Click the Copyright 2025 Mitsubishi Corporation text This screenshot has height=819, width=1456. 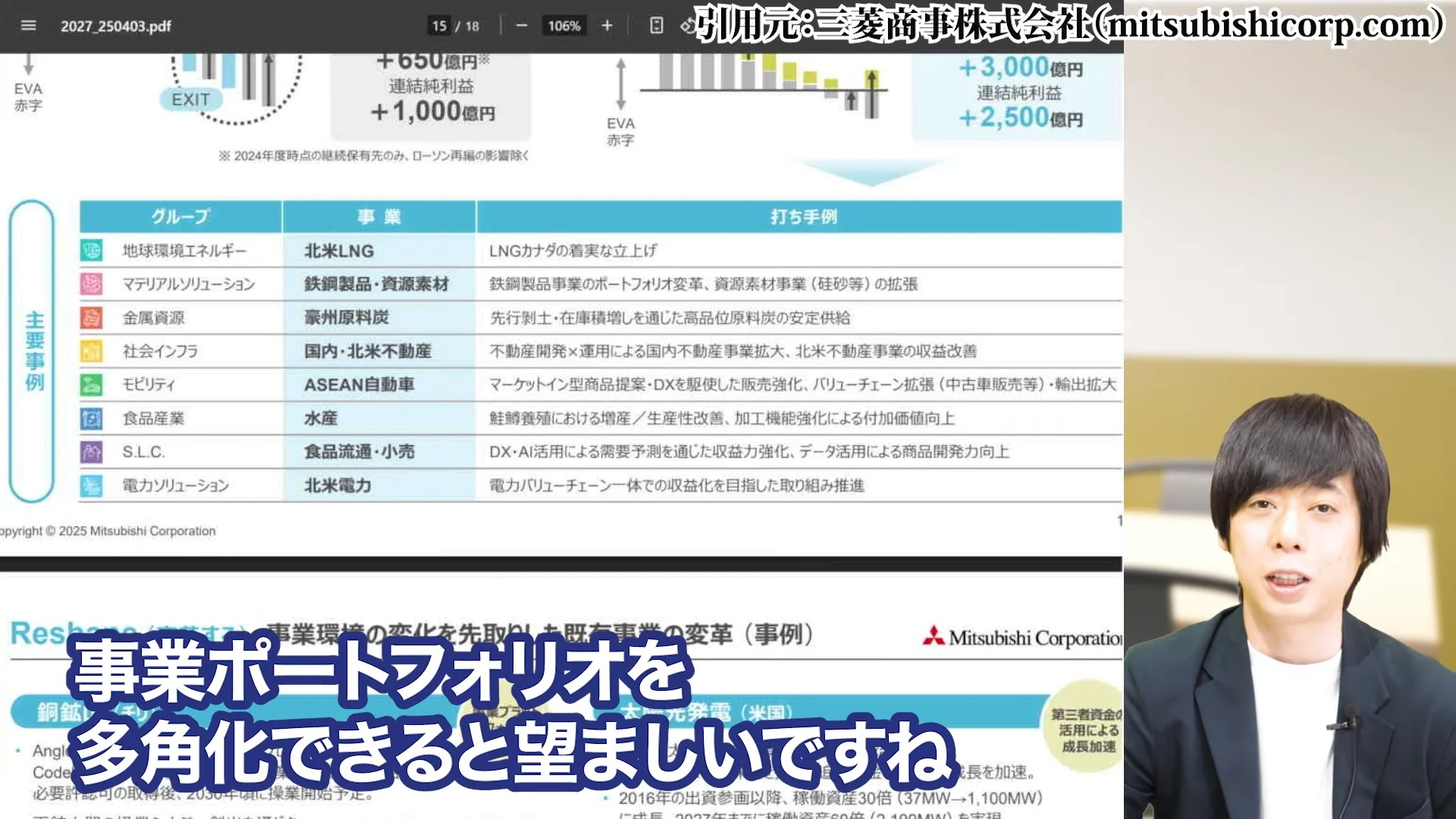(108, 531)
